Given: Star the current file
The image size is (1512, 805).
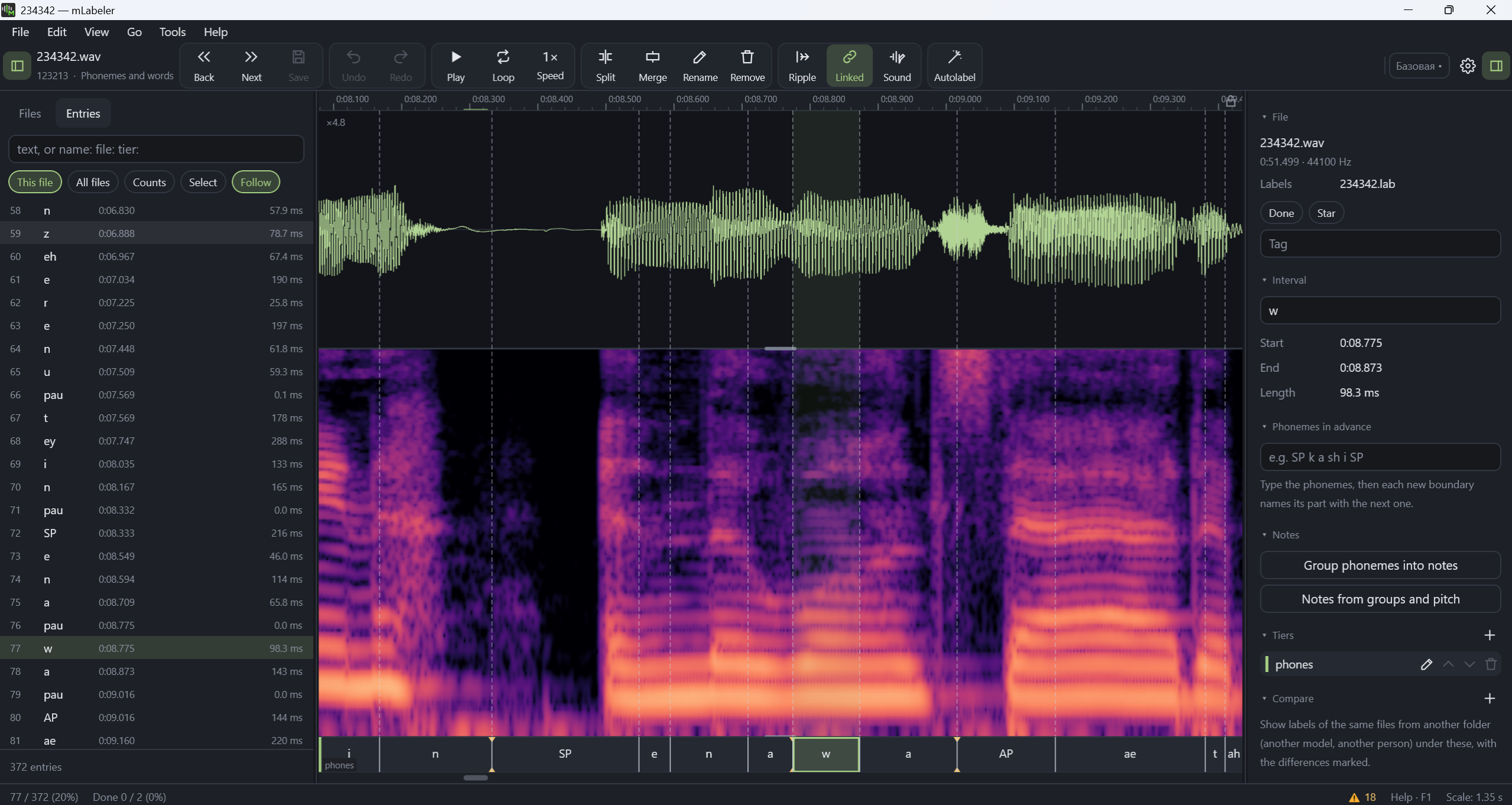Looking at the screenshot, I should click(x=1326, y=213).
